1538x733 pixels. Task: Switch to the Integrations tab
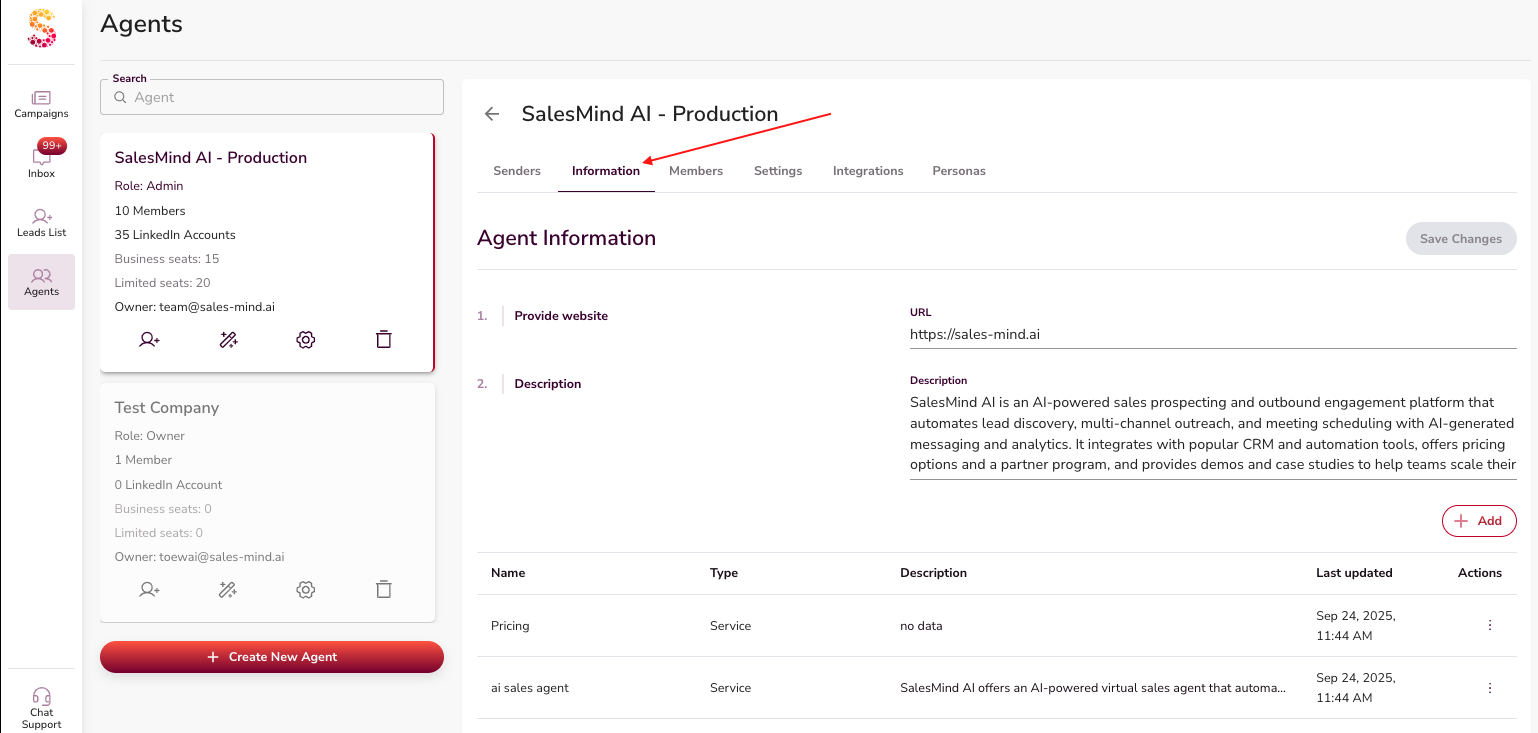tap(868, 171)
